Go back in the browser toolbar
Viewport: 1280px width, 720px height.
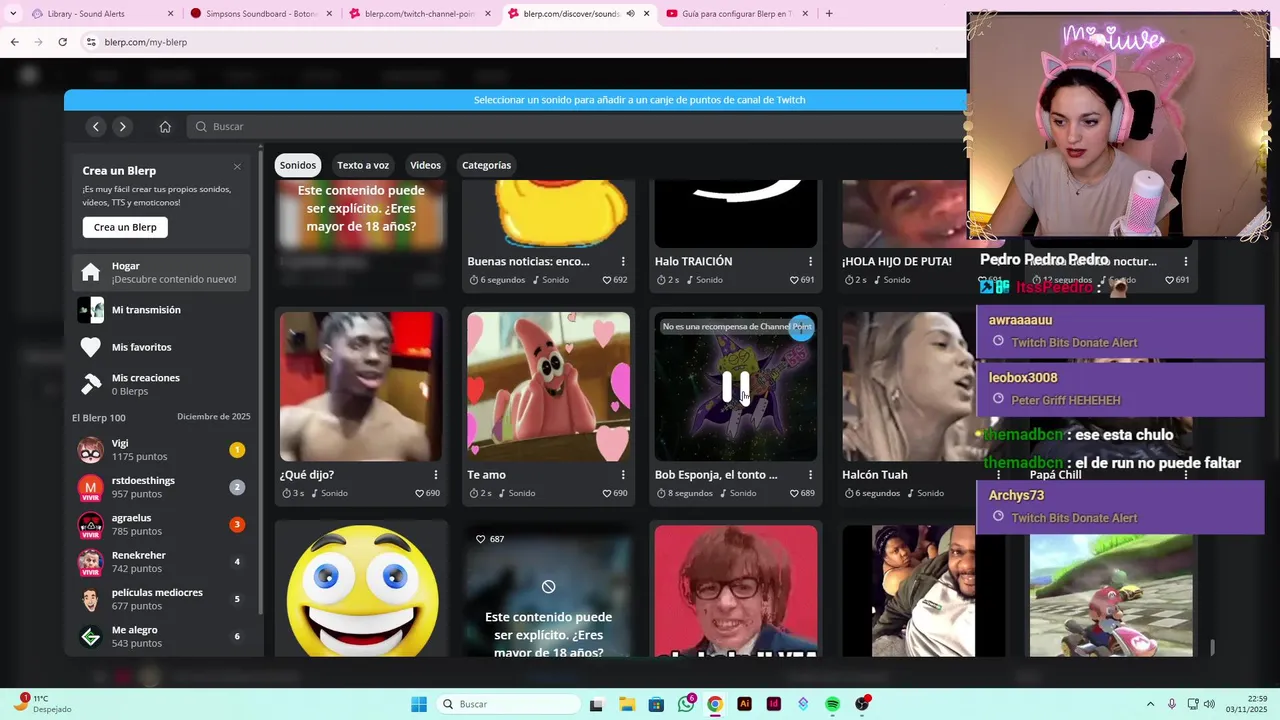coord(14,42)
